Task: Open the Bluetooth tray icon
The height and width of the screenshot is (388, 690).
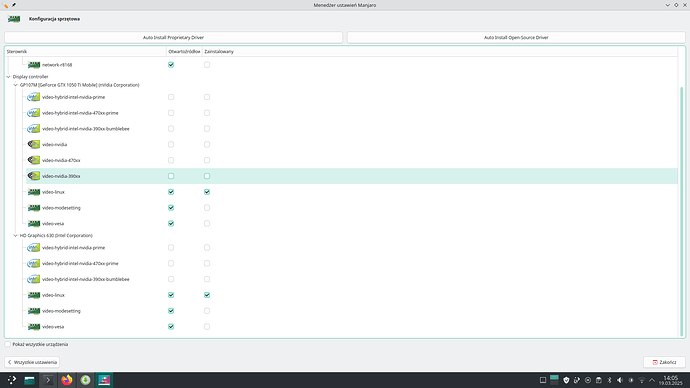Action: pyautogui.click(x=609, y=380)
